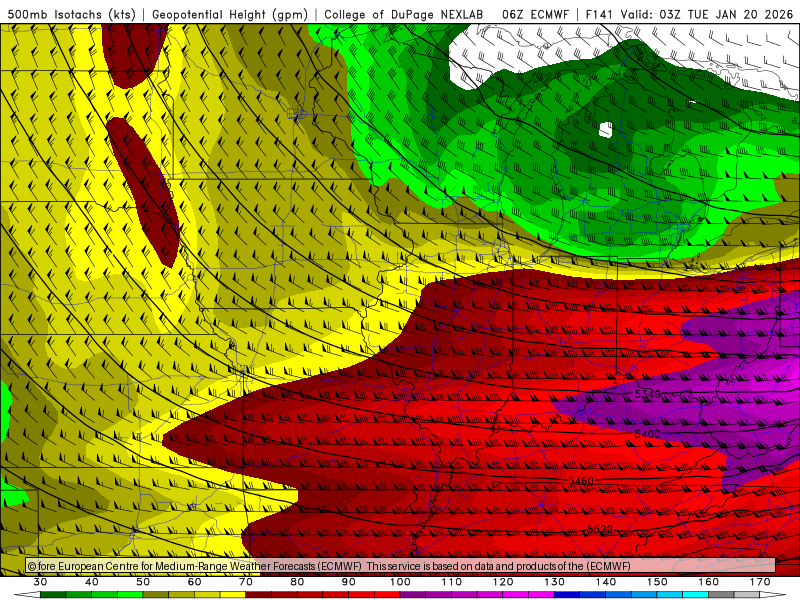Click the dark blue swatch right of 130
Viewport: 800px width, 600px height.
tap(567, 595)
